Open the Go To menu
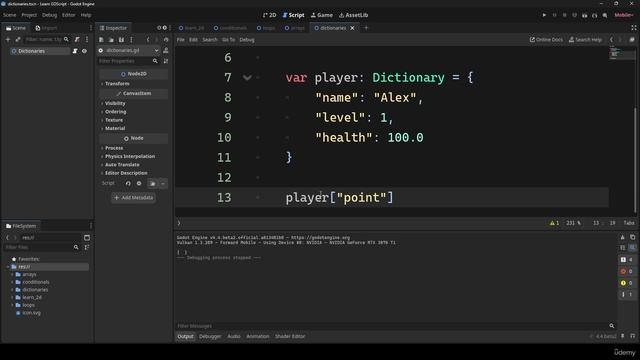Image resolution: width=640 pixels, height=360 pixels. pos(229,40)
